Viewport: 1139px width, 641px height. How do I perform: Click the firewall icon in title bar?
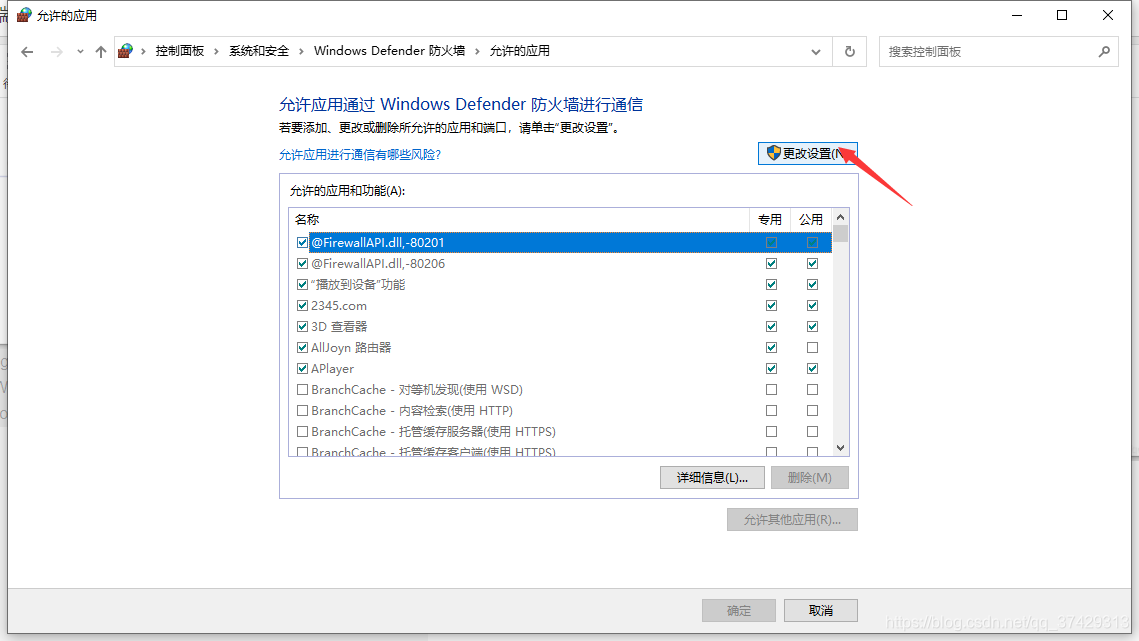(x=24, y=15)
